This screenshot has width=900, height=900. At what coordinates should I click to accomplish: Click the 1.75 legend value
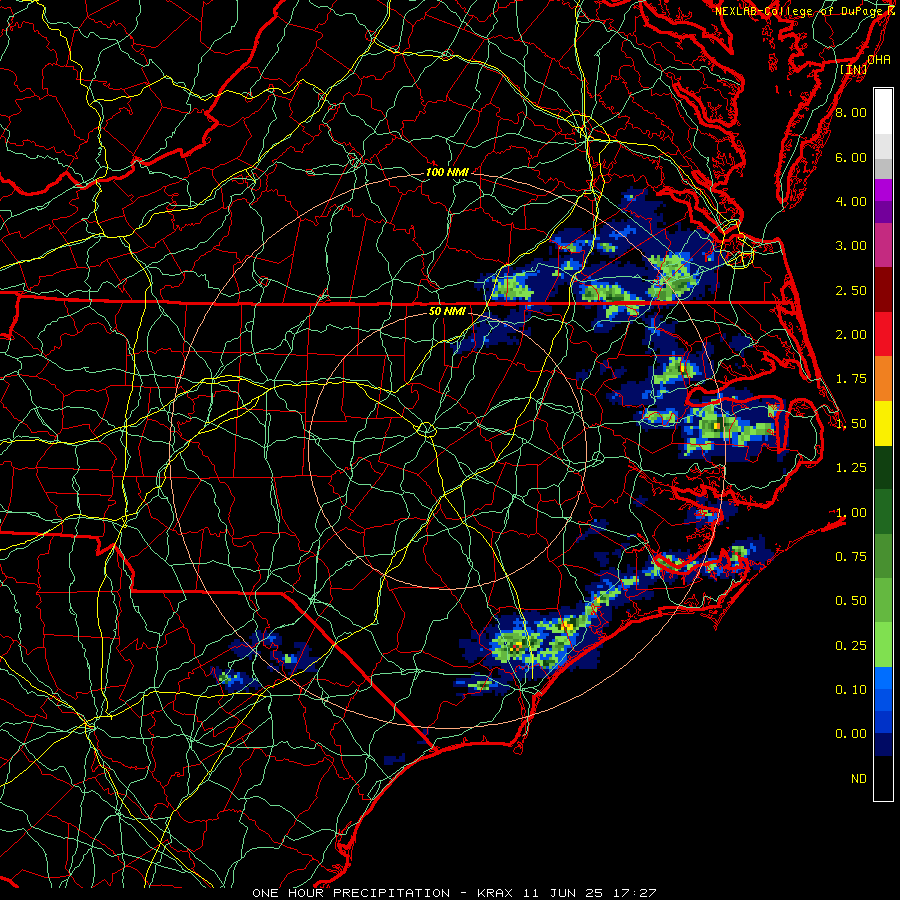[851, 379]
